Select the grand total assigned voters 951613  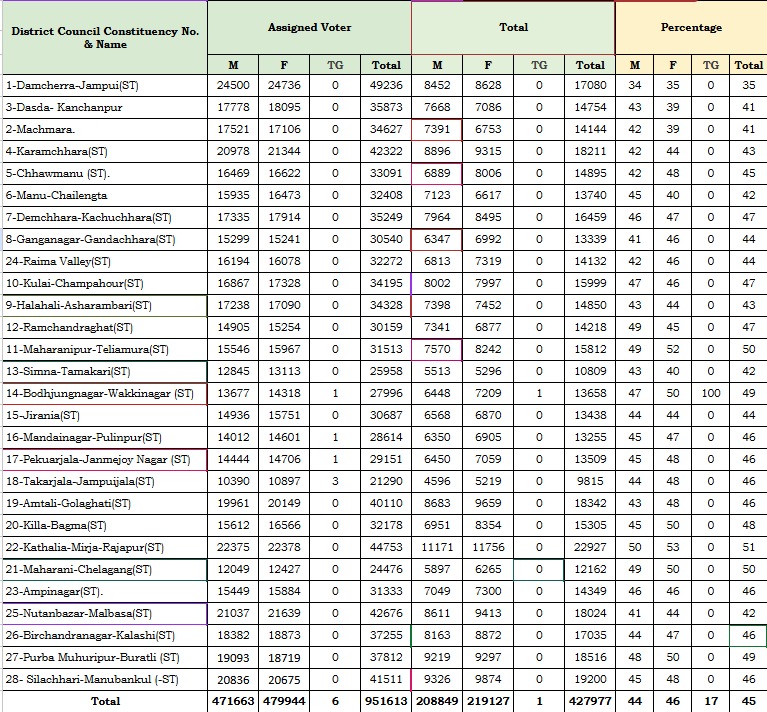pos(386,701)
